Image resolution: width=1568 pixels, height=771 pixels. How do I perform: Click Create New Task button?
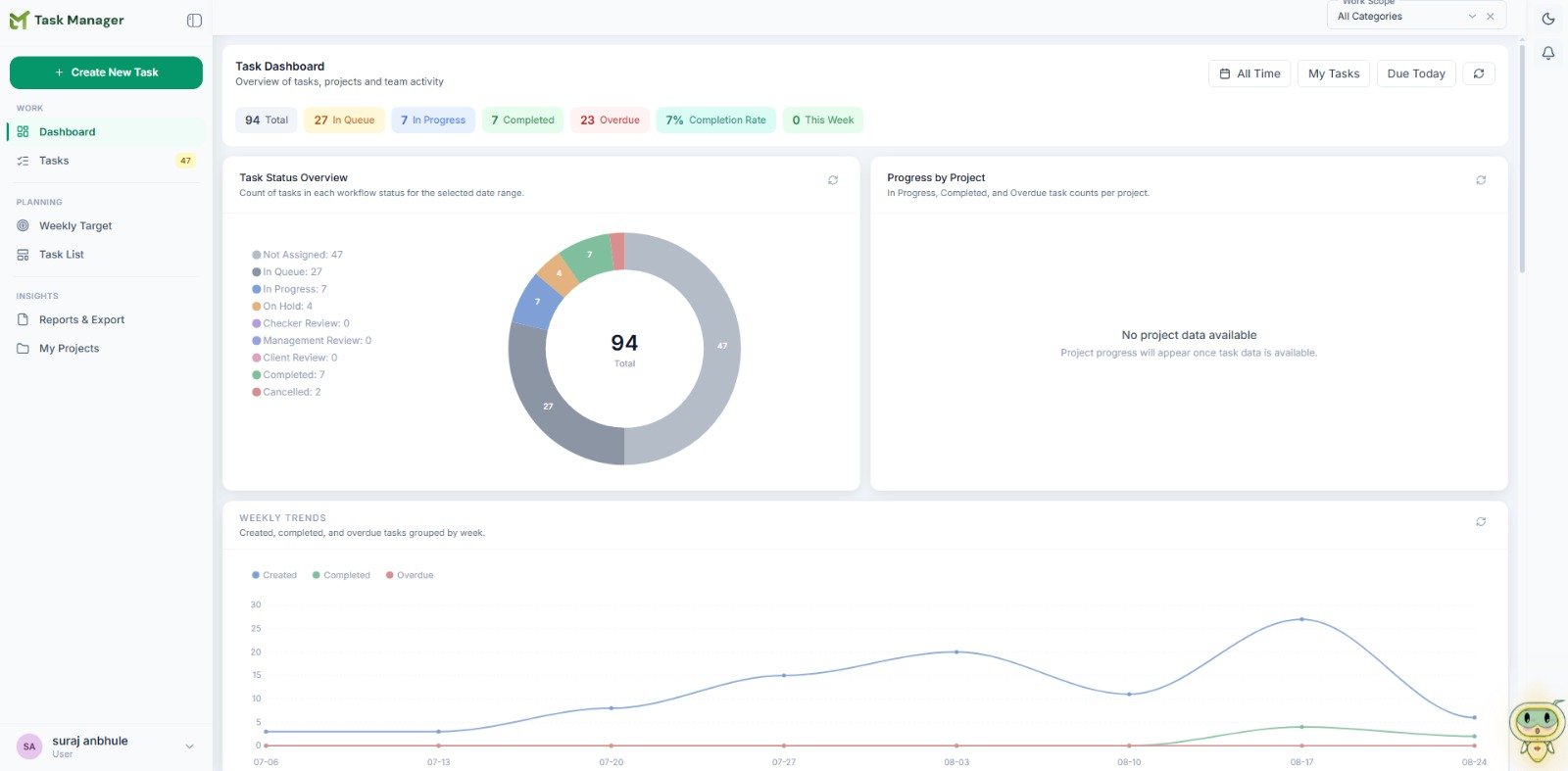click(106, 72)
